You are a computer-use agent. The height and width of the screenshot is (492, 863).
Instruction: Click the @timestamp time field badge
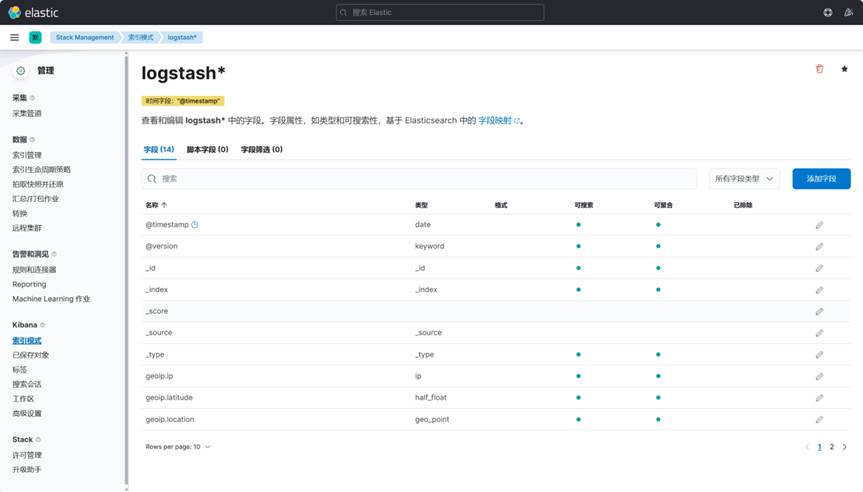183,101
